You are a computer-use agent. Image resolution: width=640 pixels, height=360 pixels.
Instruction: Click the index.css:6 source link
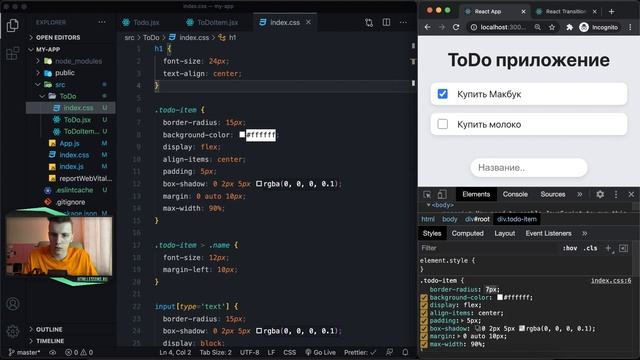coord(611,281)
